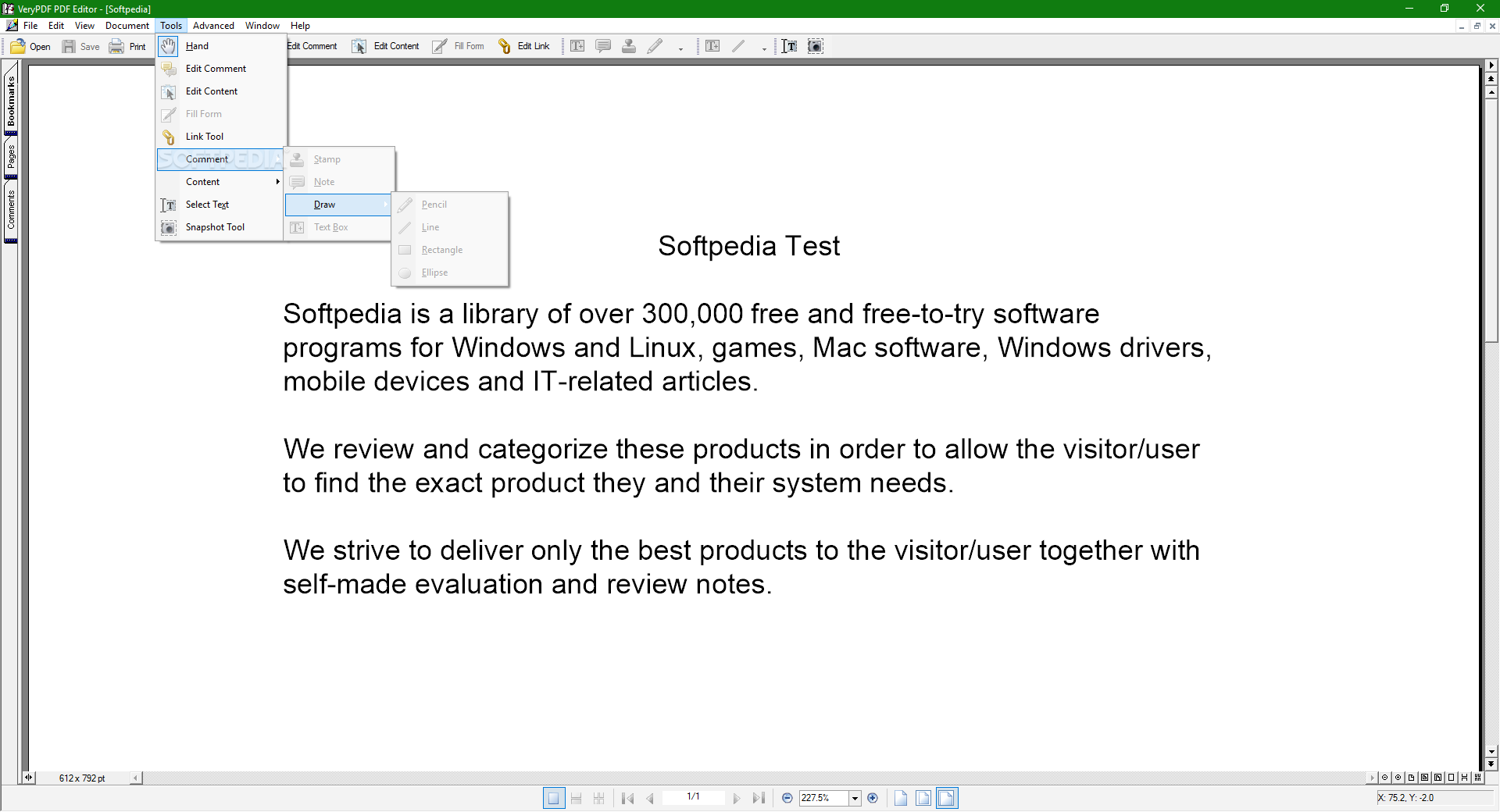The width and height of the screenshot is (1500, 812).
Task: Click the page size 612 x 792 pt status
Action: pyautogui.click(x=82, y=778)
